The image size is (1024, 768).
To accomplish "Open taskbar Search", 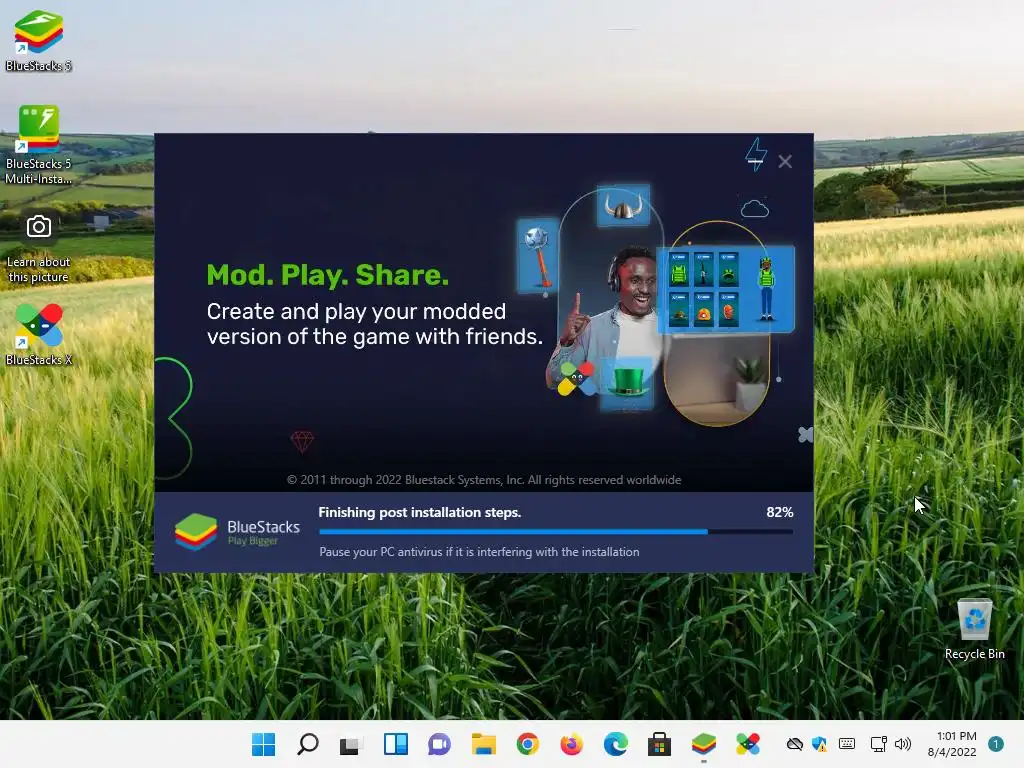I will point(308,744).
